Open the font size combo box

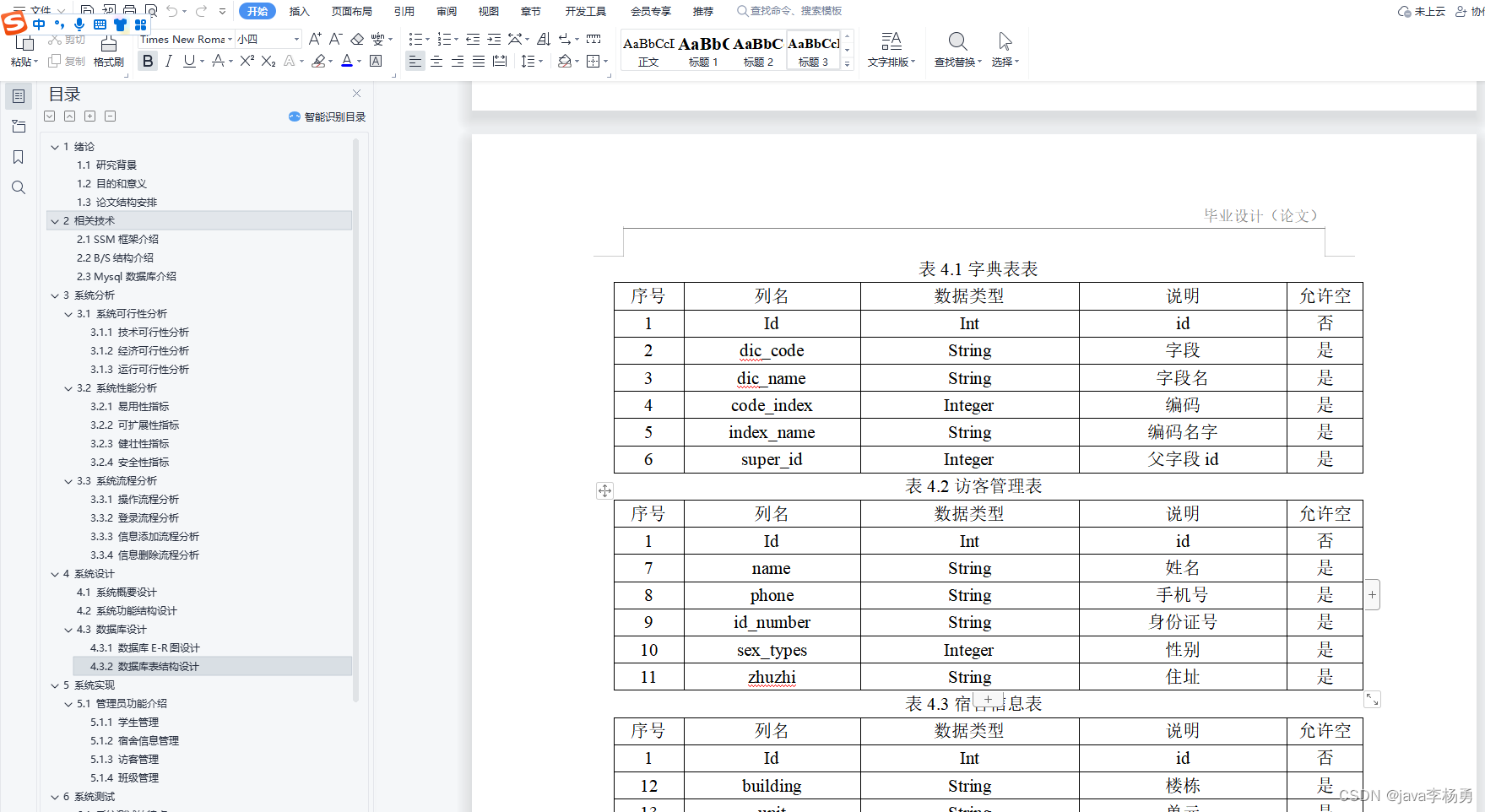click(268, 39)
